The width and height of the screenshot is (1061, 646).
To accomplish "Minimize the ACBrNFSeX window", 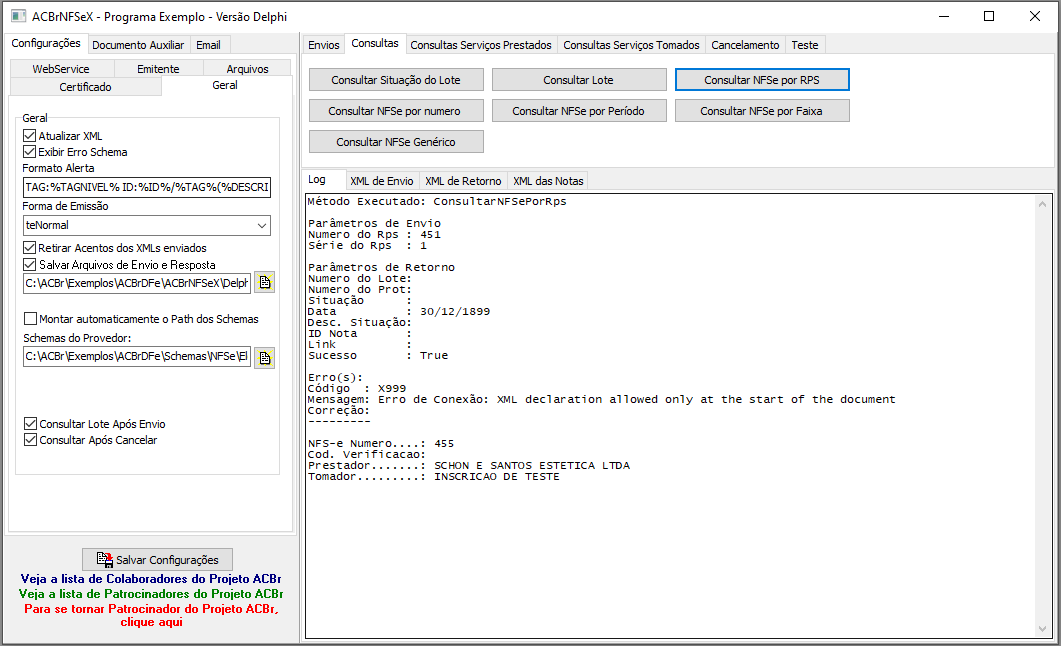I will click(x=945, y=16).
